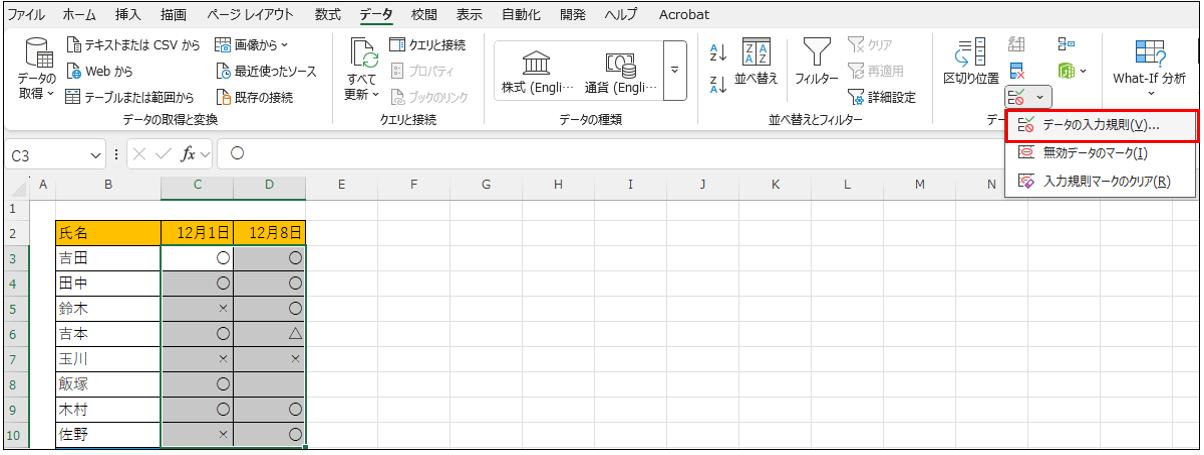The height and width of the screenshot is (455, 1204).
Task: Click the 詳細設定 advanced filter button
Action: (882, 97)
